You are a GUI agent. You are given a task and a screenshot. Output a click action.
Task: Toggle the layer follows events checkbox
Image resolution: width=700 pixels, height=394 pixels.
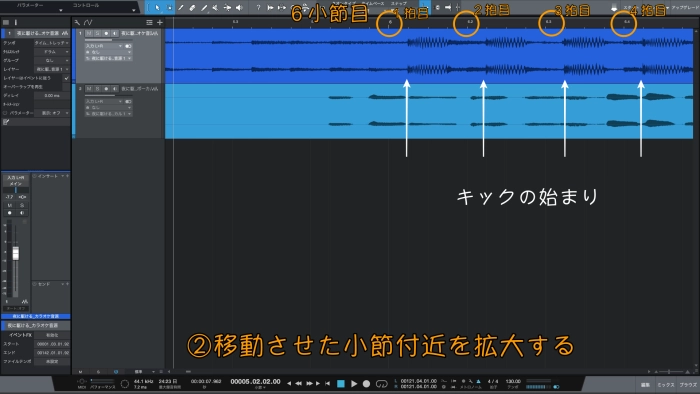click(x=67, y=78)
